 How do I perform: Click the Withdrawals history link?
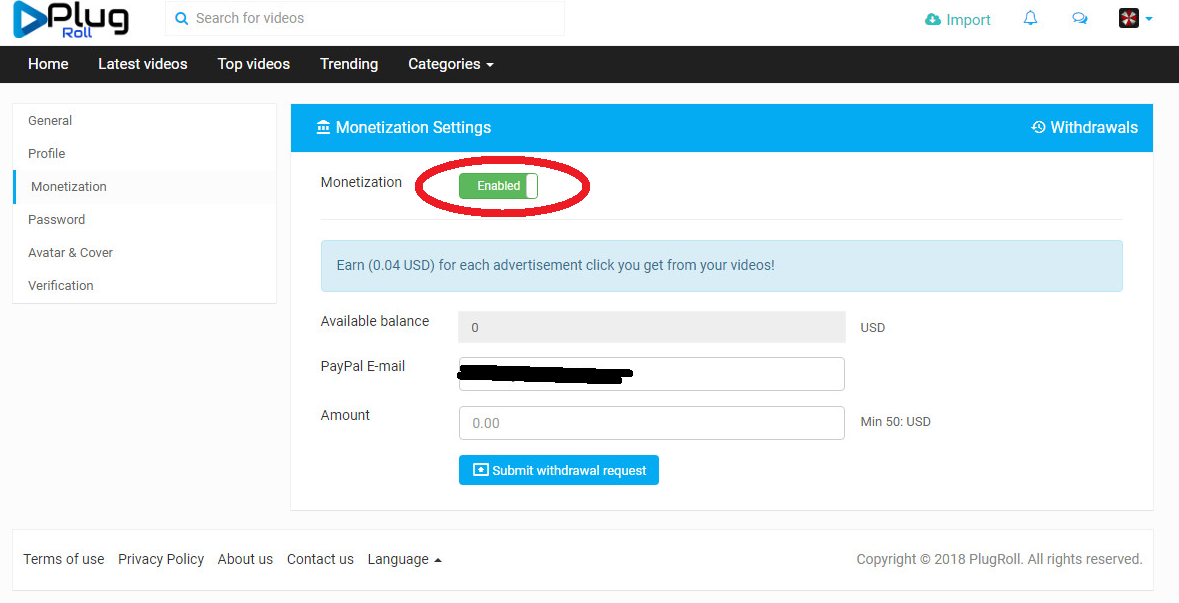coord(1085,128)
